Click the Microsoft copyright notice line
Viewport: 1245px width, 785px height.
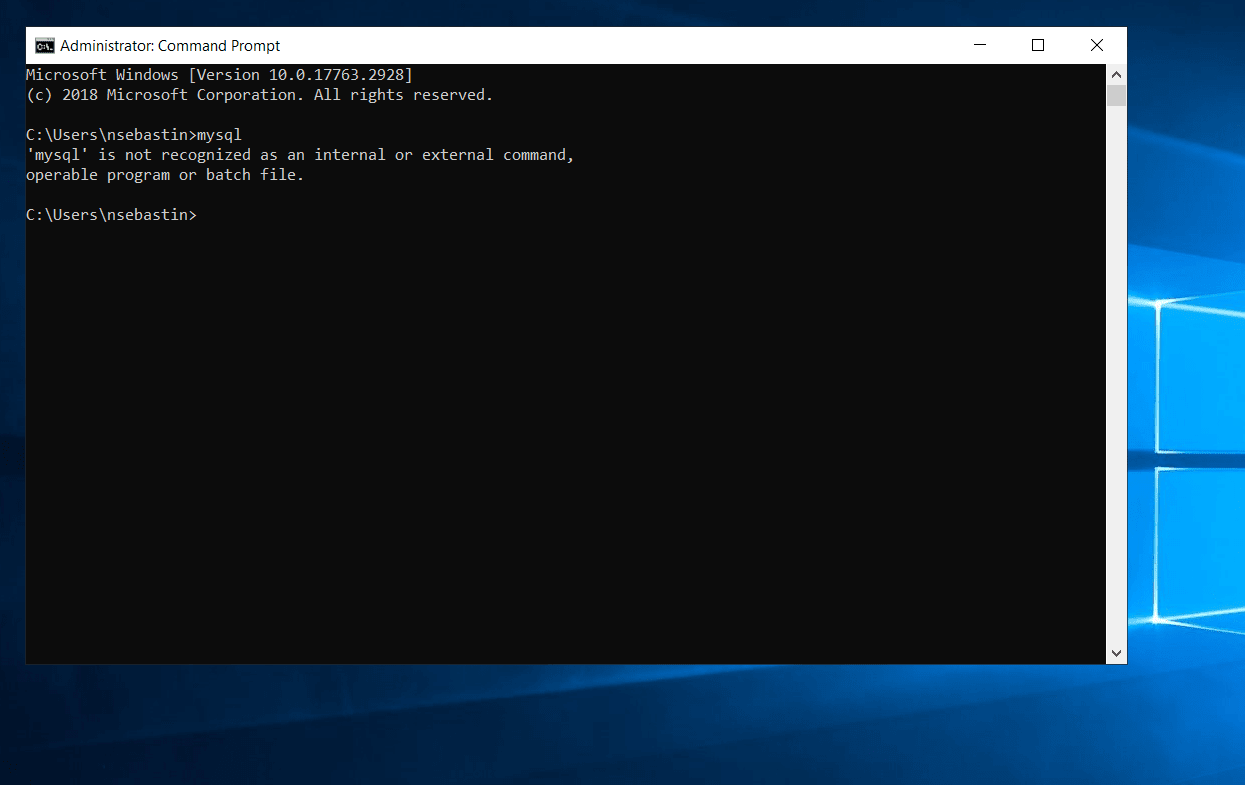pos(258,94)
